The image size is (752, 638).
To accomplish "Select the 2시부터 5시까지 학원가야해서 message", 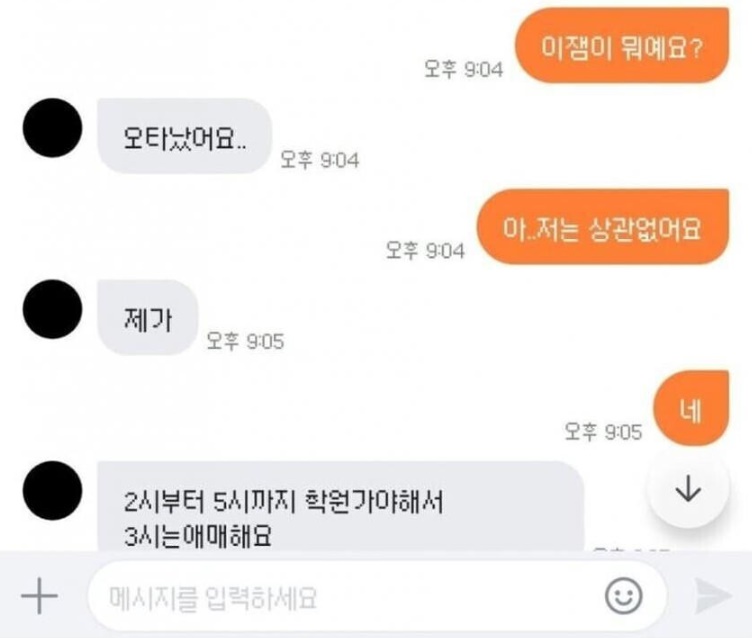I will coord(283,502).
